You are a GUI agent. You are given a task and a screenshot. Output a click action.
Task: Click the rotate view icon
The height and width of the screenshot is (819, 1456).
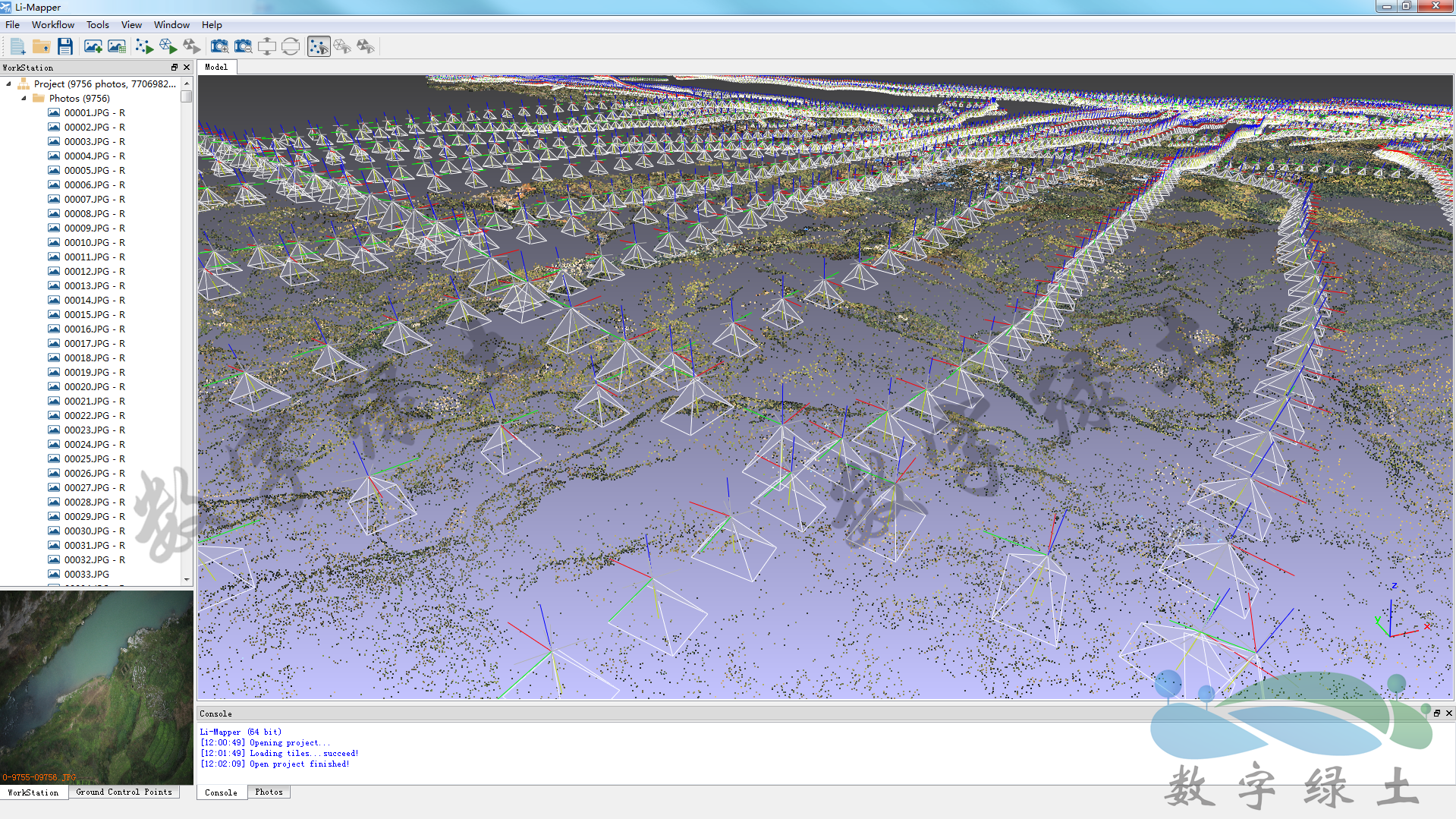click(x=291, y=46)
